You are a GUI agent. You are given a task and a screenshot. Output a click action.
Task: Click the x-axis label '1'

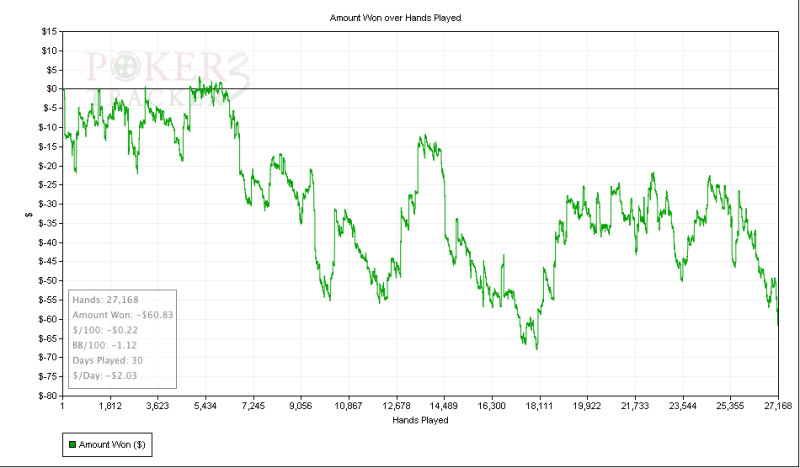pyautogui.click(x=62, y=406)
